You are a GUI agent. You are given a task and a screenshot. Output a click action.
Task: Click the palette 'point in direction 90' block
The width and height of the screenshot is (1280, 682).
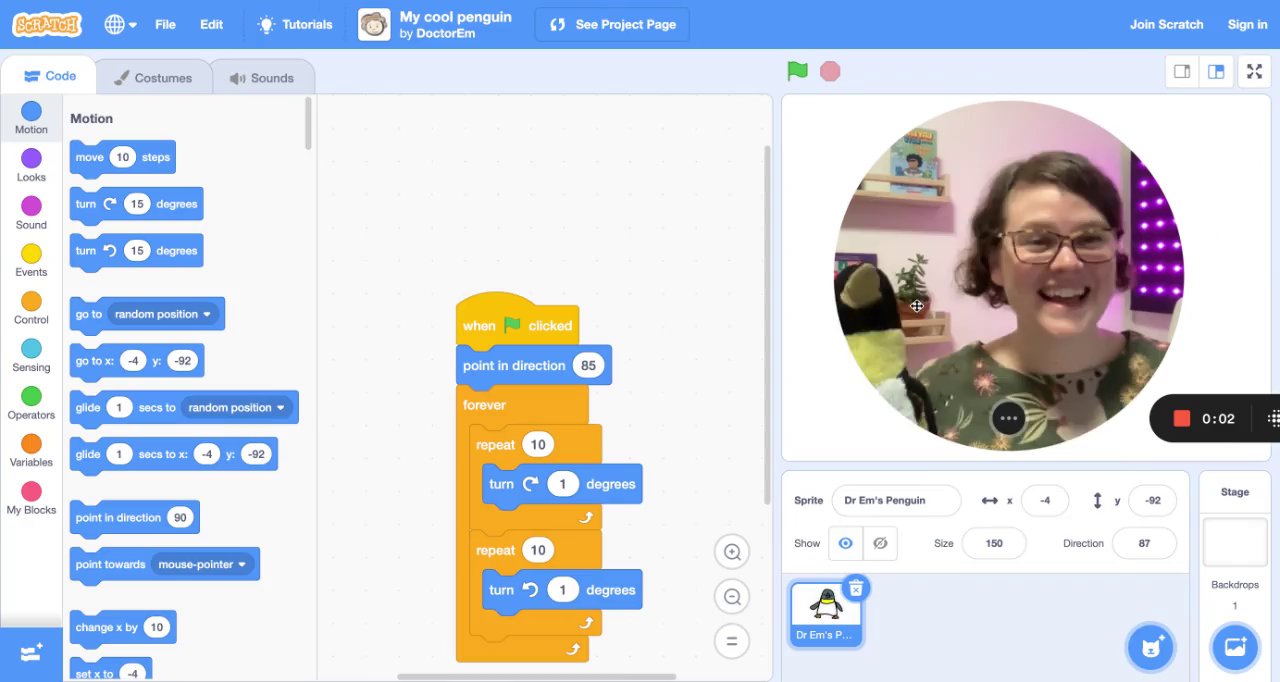(x=135, y=518)
